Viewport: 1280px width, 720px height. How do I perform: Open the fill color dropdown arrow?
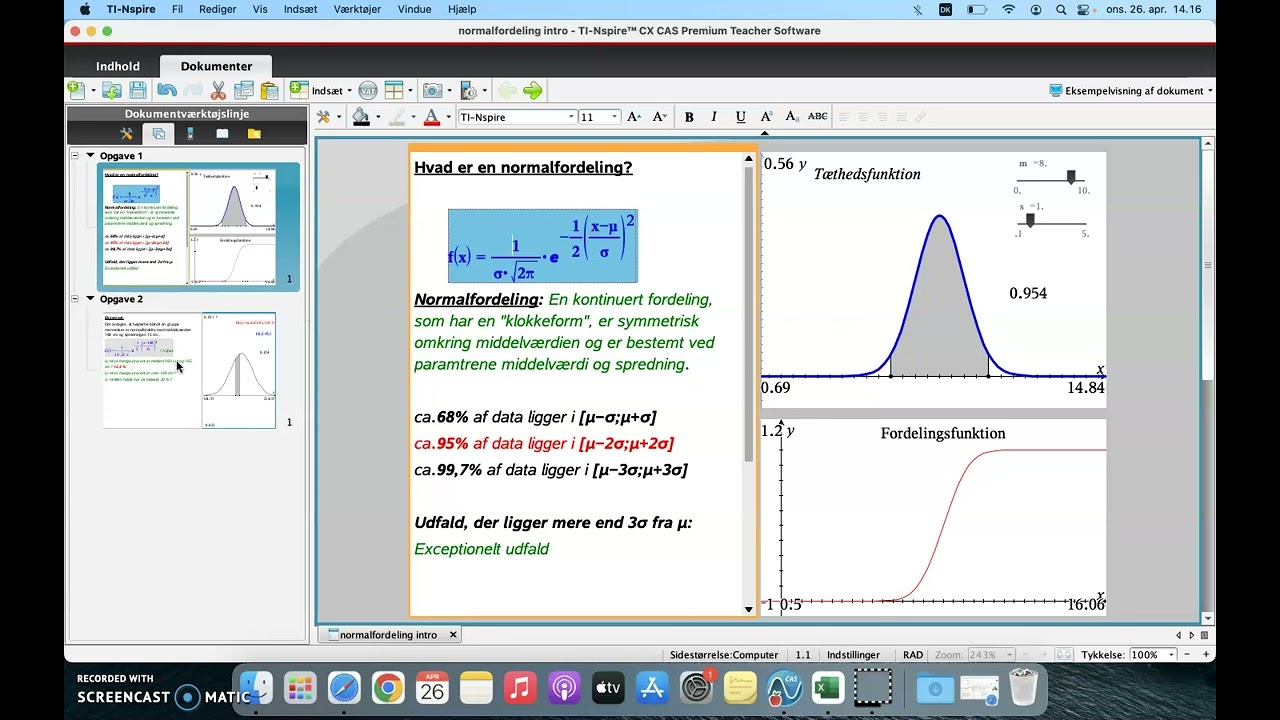click(378, 118)
